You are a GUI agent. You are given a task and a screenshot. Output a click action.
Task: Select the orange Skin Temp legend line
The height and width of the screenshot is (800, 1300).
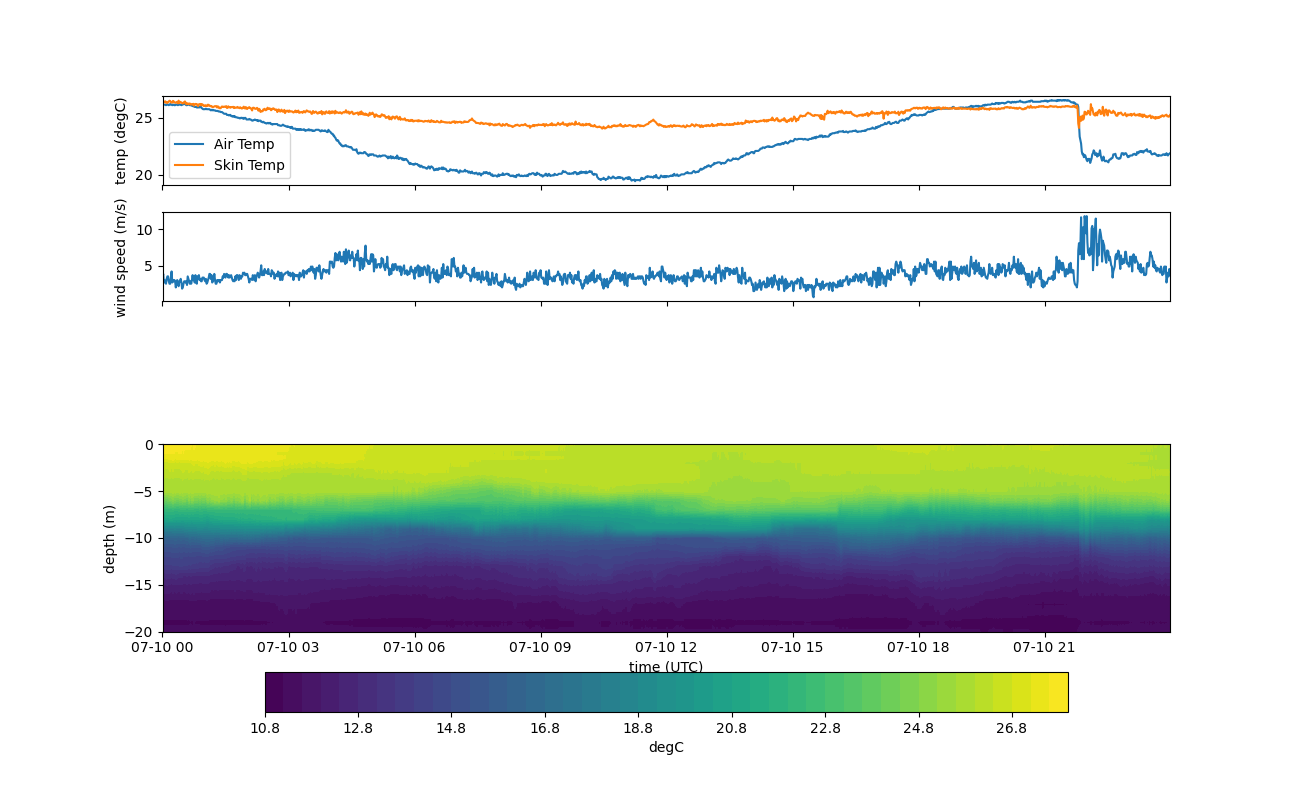(189, 165)
